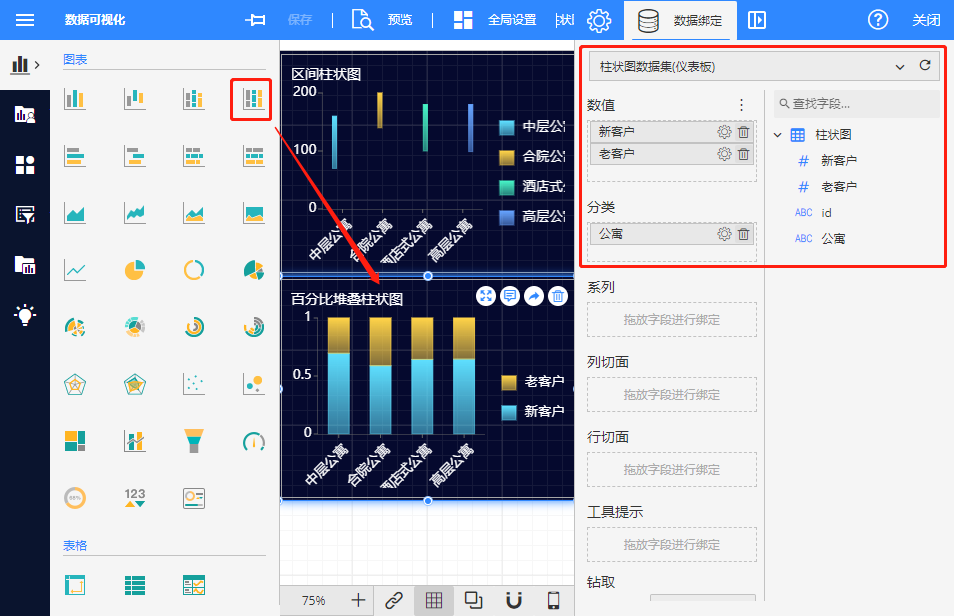
Task: Toggle magnet snapping in bottom toolbar
Action: point(513,600)
